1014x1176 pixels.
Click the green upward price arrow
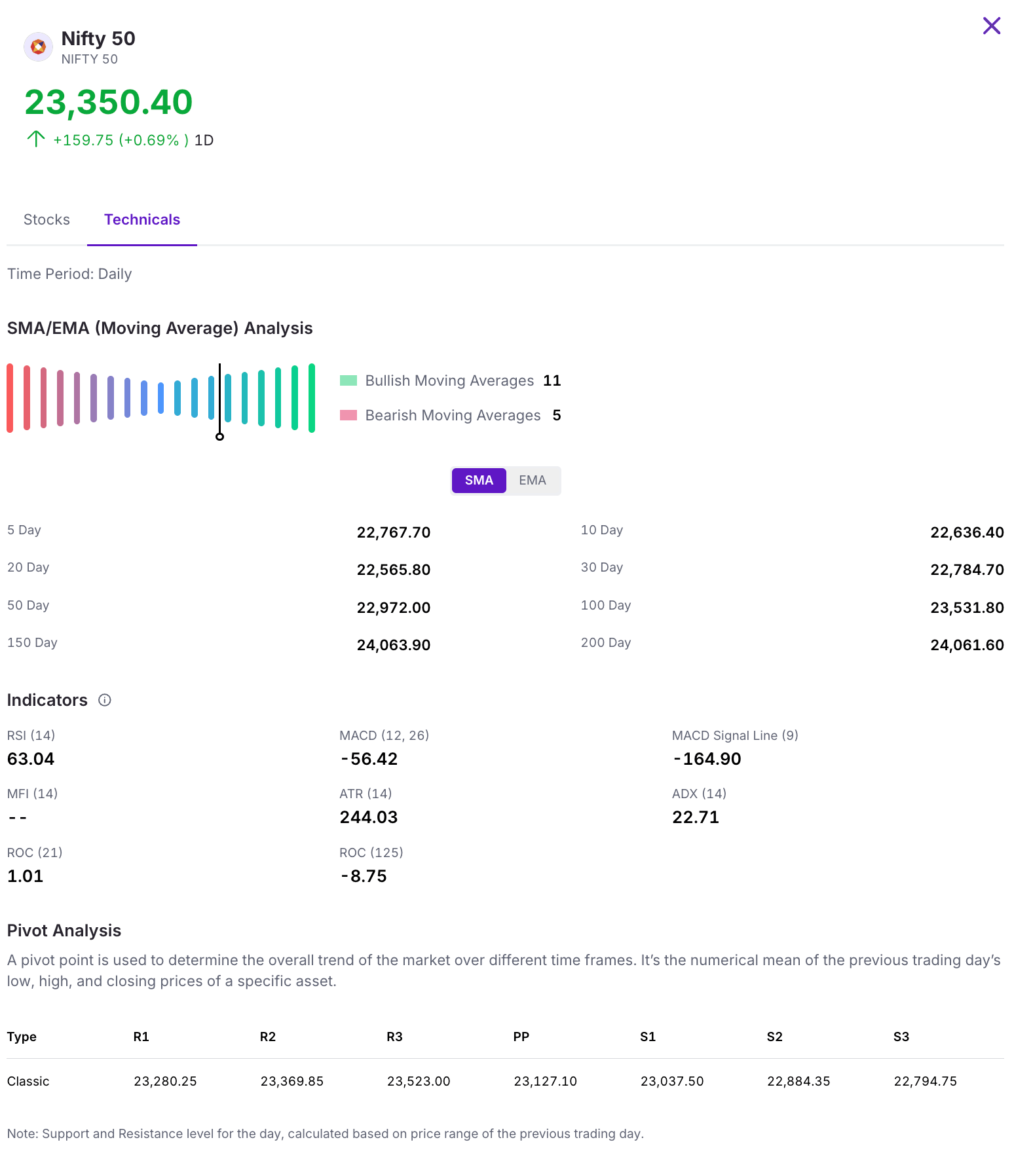(35, 139)
